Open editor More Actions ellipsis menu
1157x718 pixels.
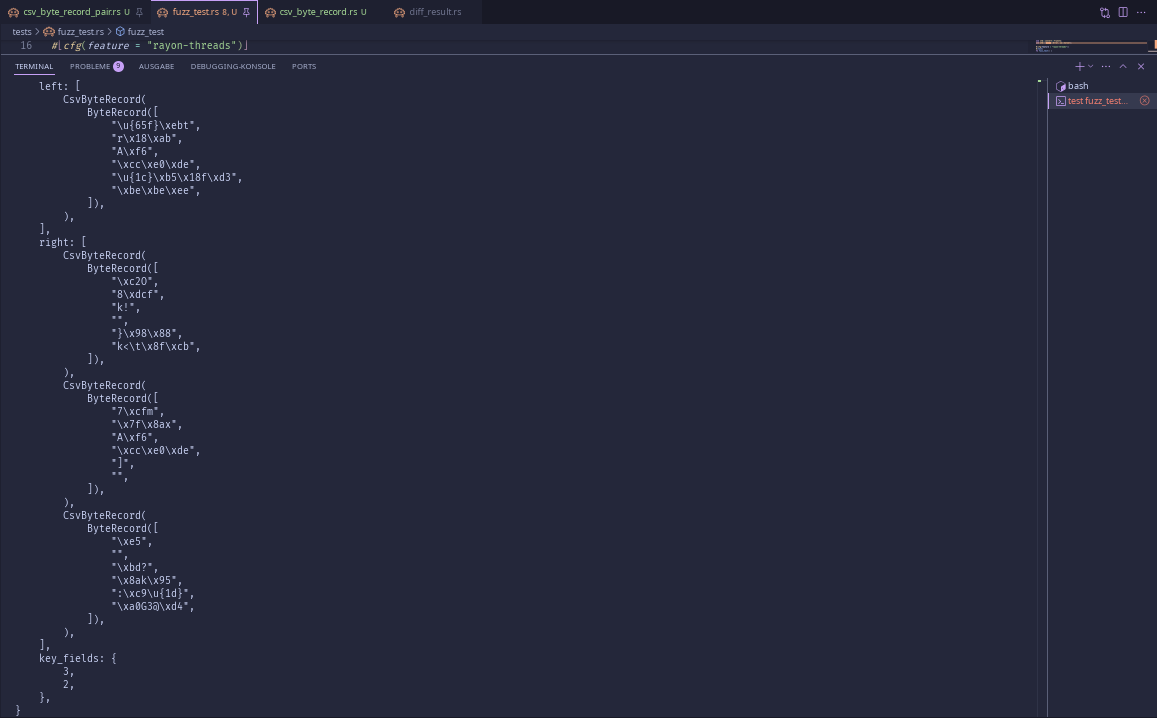point(1141,13)
